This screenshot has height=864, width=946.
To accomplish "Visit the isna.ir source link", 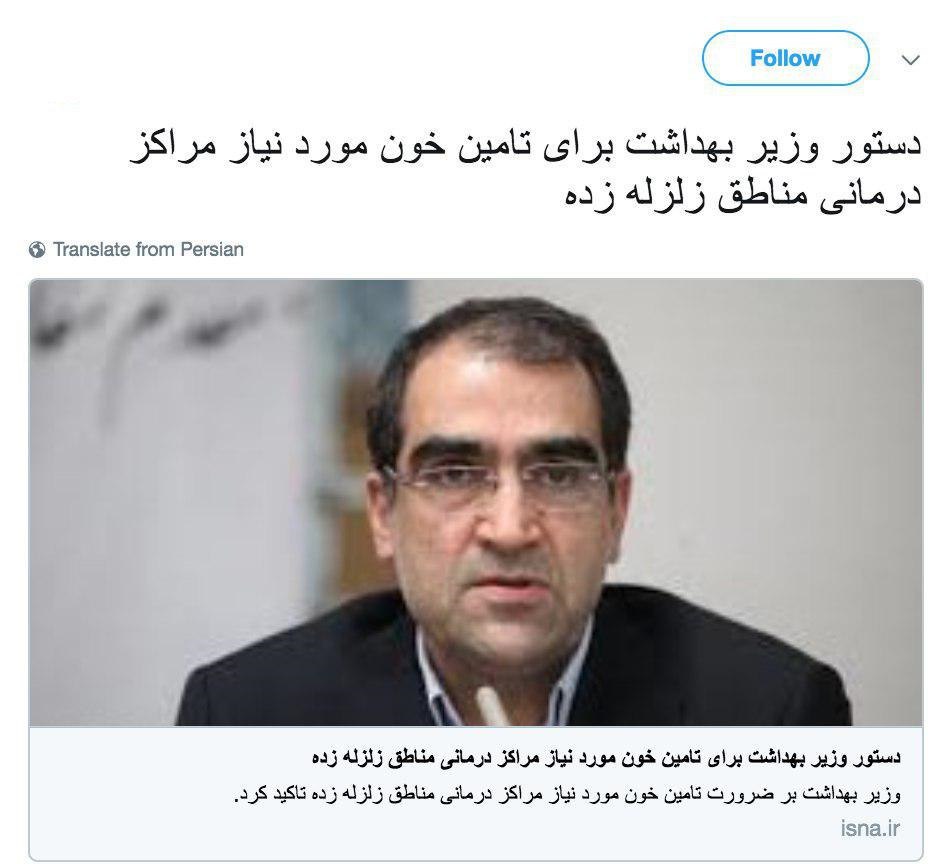I will [x=870, y=828].
